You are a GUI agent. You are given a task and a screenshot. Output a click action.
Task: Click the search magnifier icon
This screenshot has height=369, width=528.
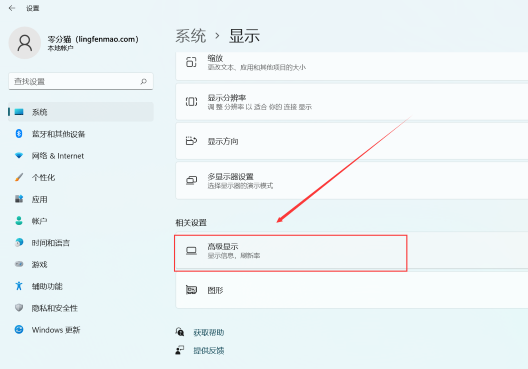[x=144, y=81]
